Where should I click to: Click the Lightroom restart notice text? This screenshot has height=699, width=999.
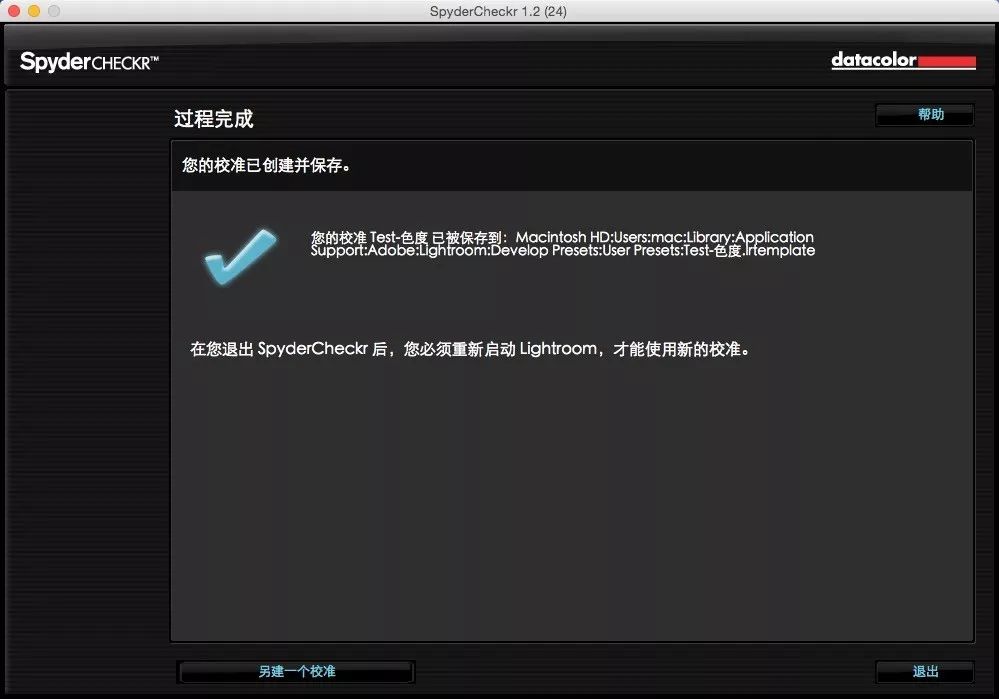[470, 349]
